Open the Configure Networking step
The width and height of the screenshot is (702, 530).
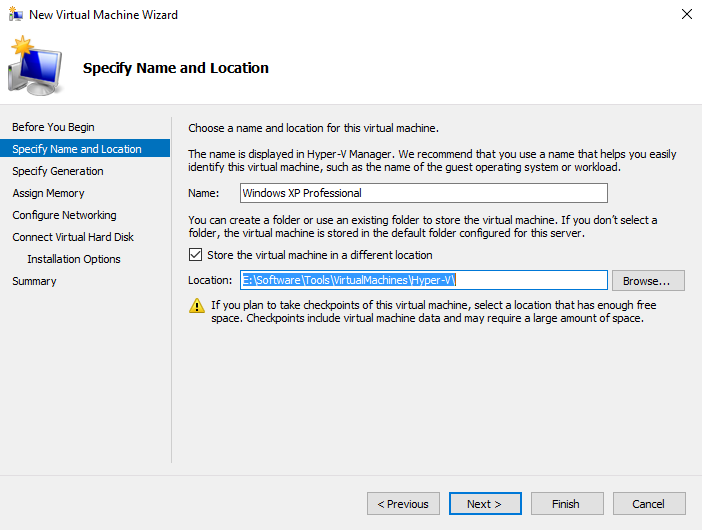(x=64, y=215)
